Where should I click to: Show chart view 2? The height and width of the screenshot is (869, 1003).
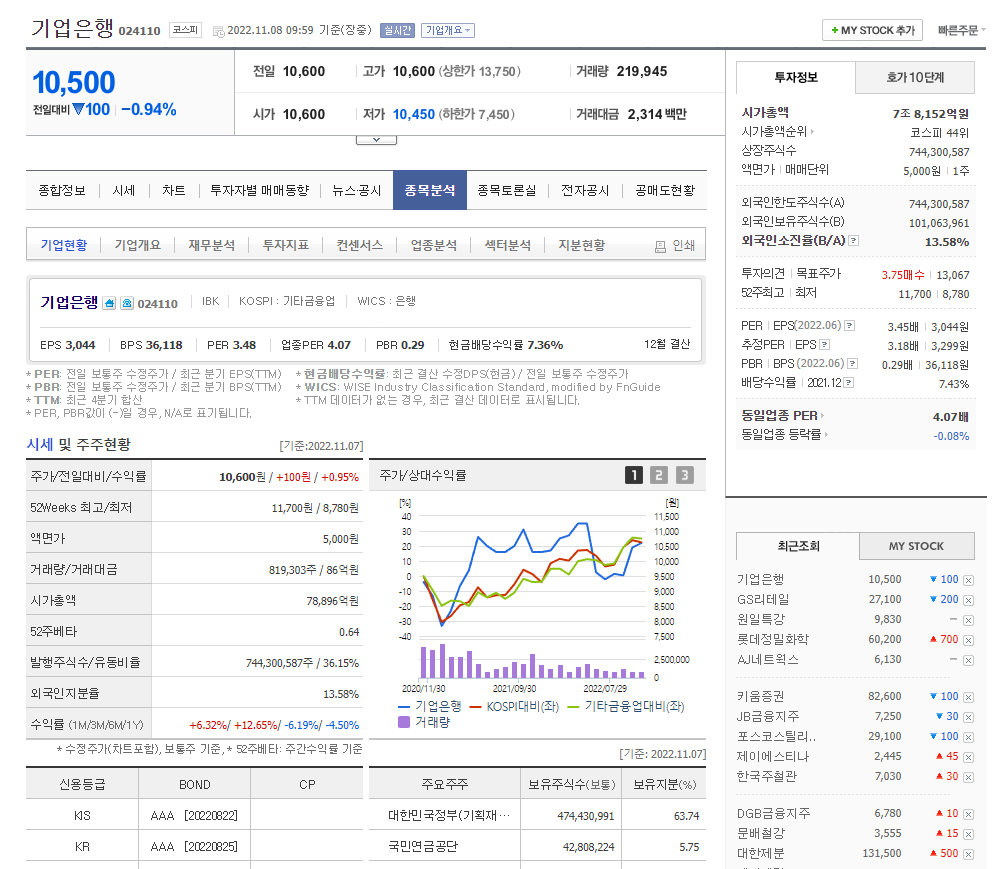point(659,475)
